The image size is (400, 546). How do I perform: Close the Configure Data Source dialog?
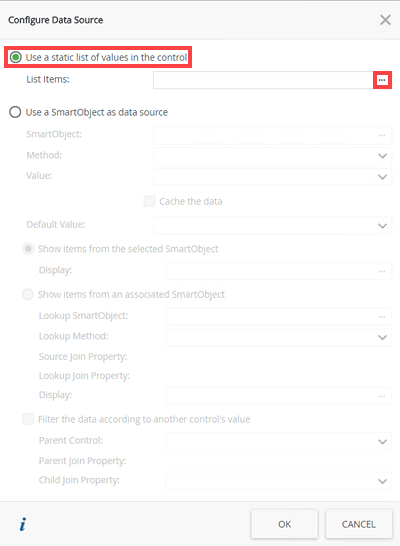coord(385,20)
